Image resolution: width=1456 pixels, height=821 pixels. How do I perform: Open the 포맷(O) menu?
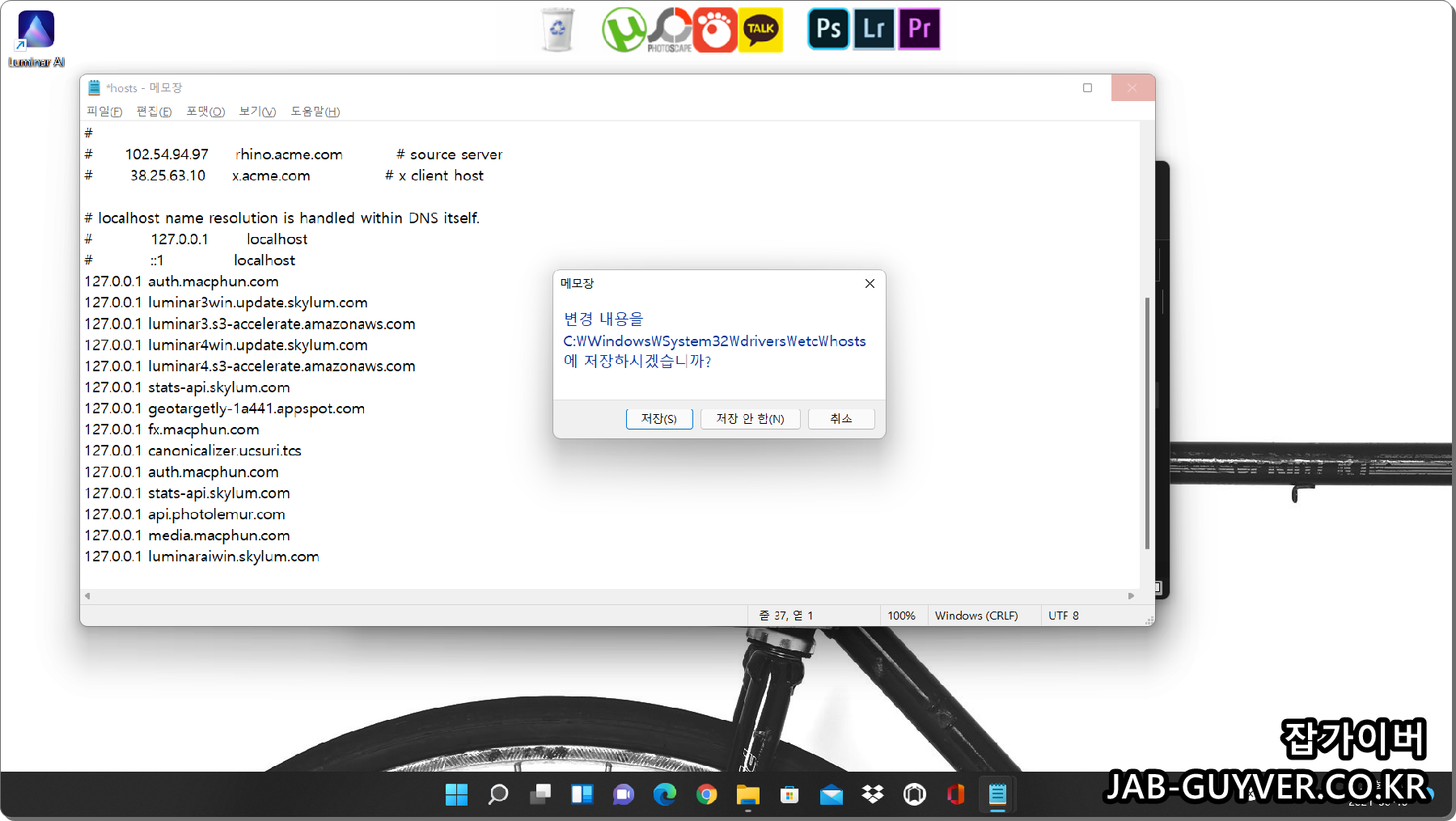[205, 112]
